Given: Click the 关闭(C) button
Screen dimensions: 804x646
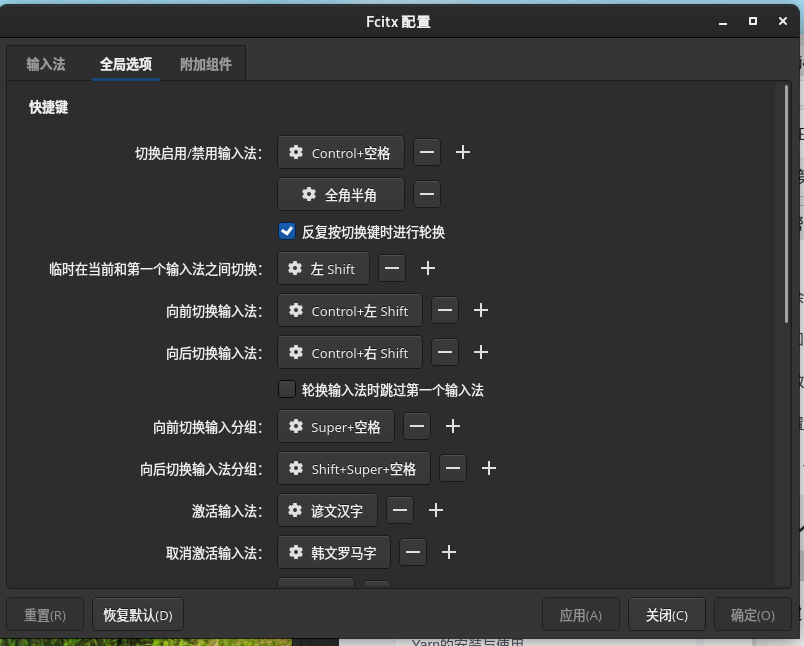Looking at the screenshot, I should click(667, 615).
